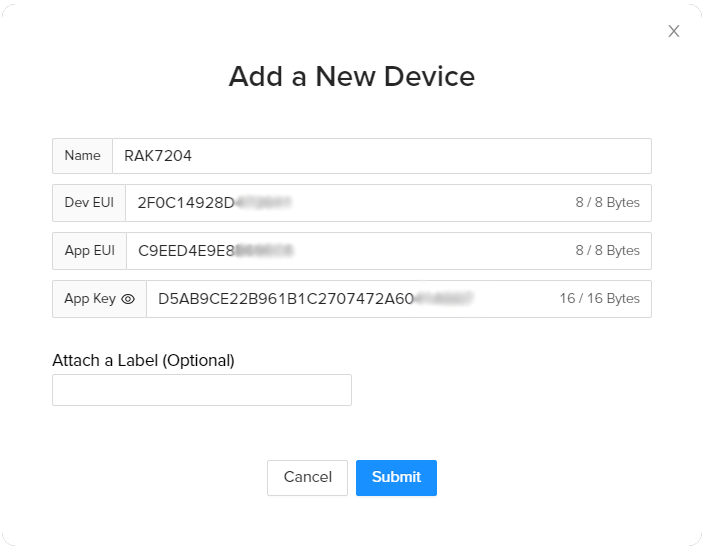Screen dimensions: 704x551
Task: Click the App EUI 8 / 8 Bytes counter
Action: point(607,251)
